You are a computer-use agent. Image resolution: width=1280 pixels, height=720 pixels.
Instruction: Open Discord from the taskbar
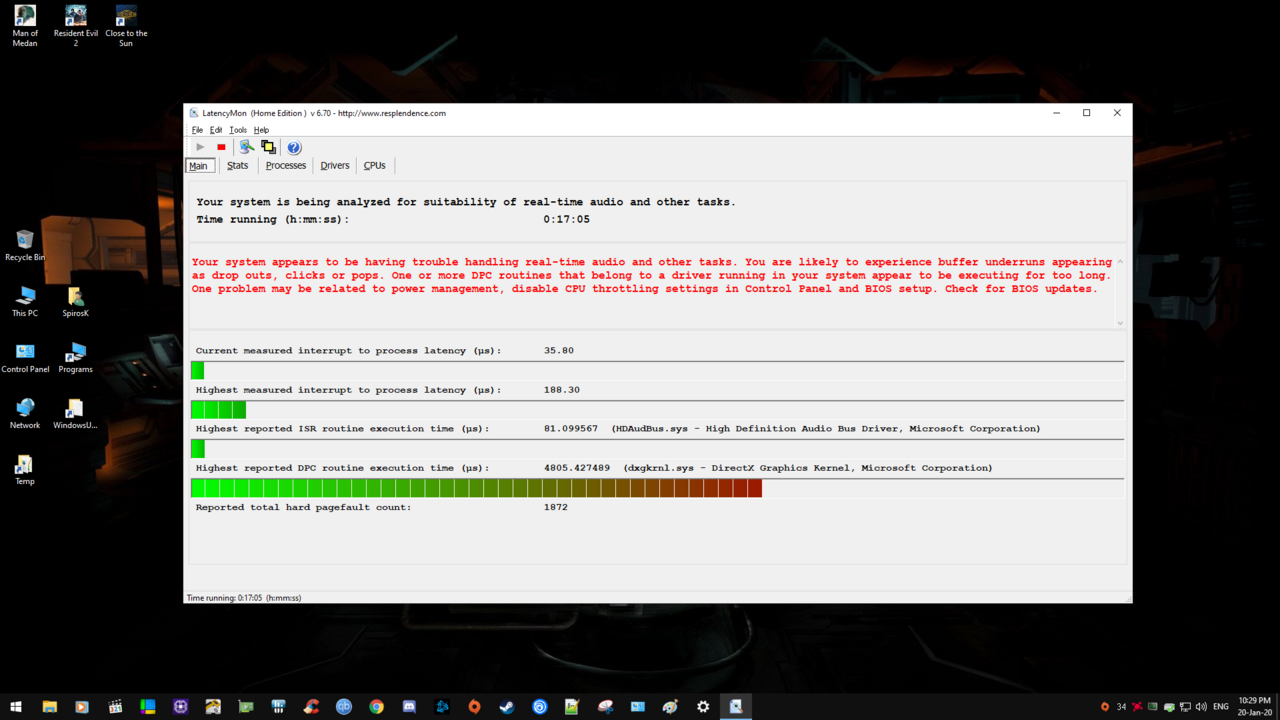[409, 706]
